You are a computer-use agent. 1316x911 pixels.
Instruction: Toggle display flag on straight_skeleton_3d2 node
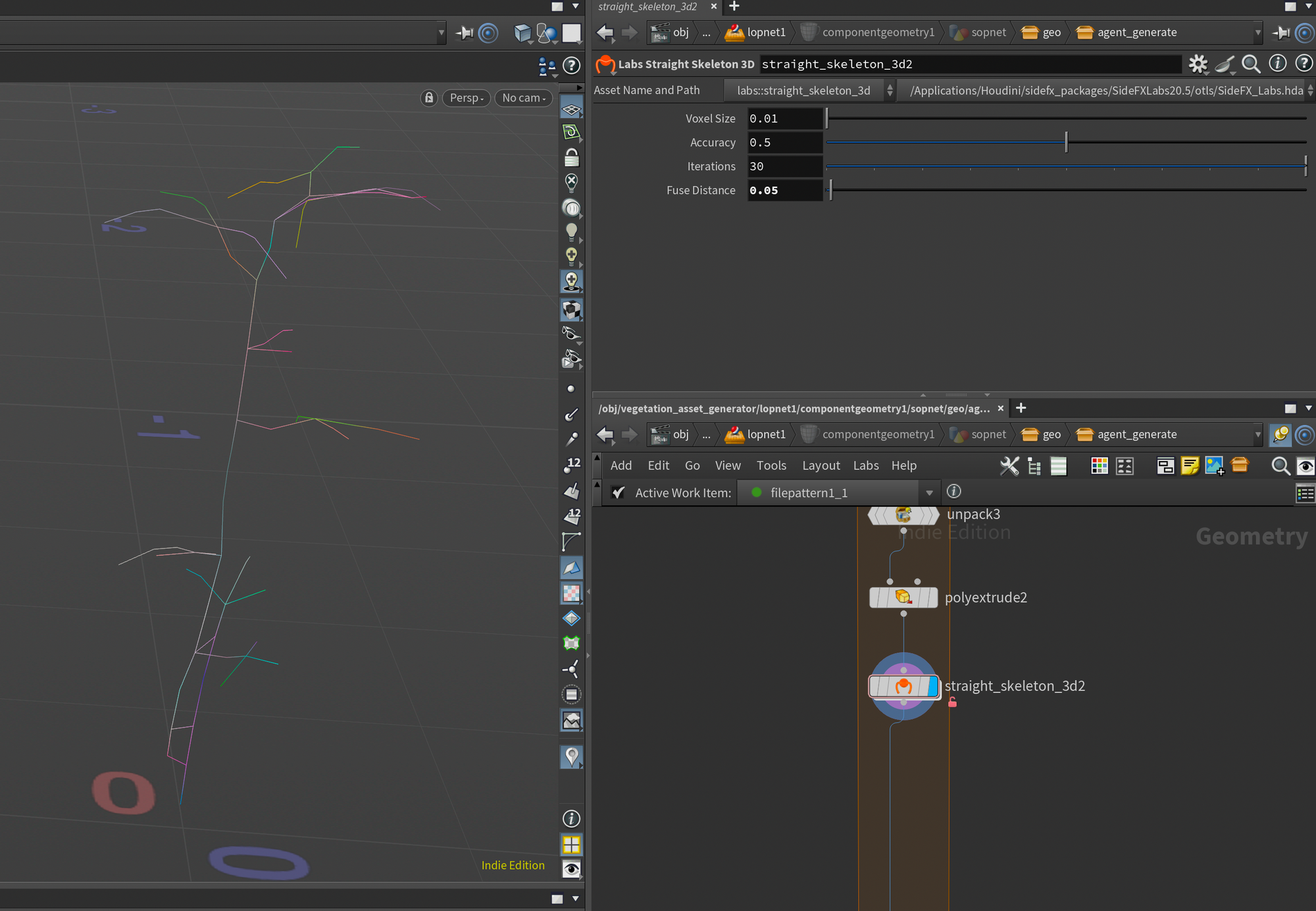pos(932,686)
